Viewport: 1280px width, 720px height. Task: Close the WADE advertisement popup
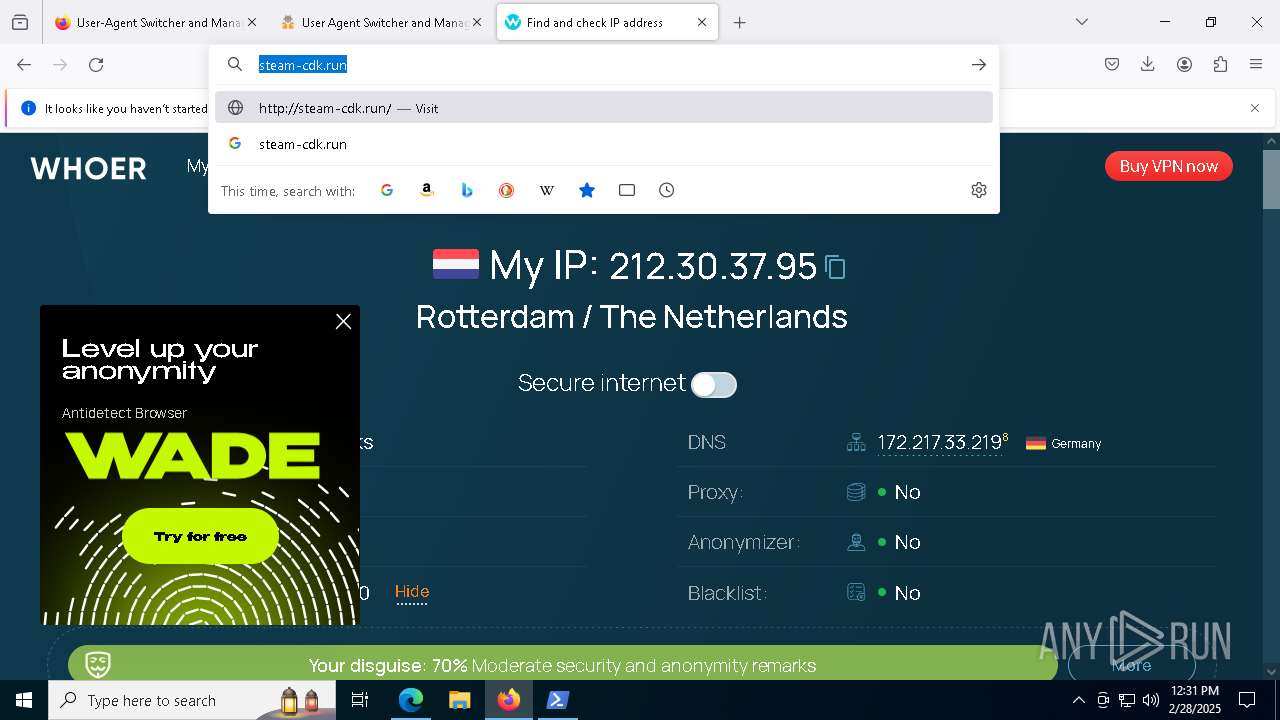[343, 321]
